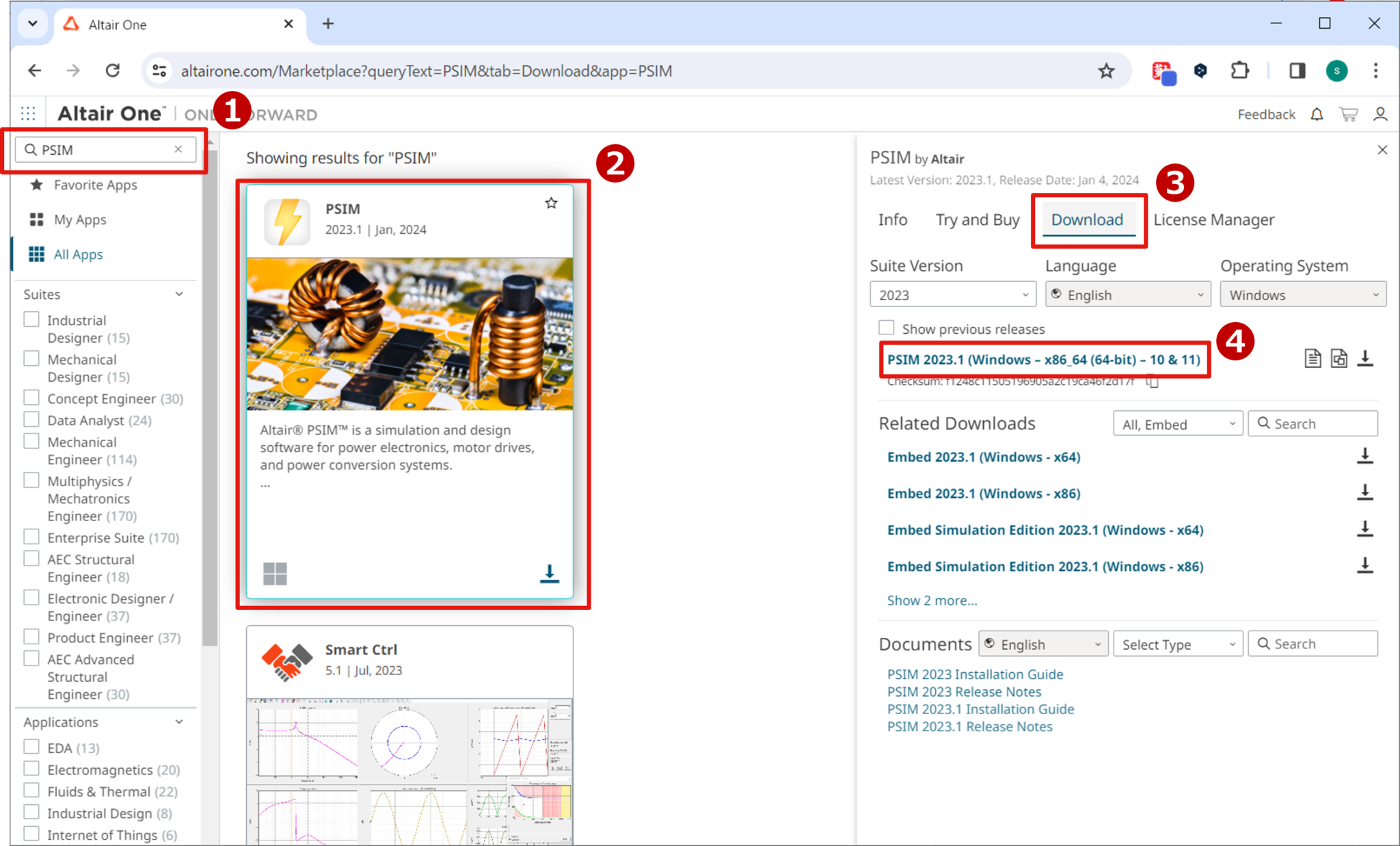1400x846 pixels.
Task: Click the download arrow on the PSIM card
Action: [x=549, y=573]
